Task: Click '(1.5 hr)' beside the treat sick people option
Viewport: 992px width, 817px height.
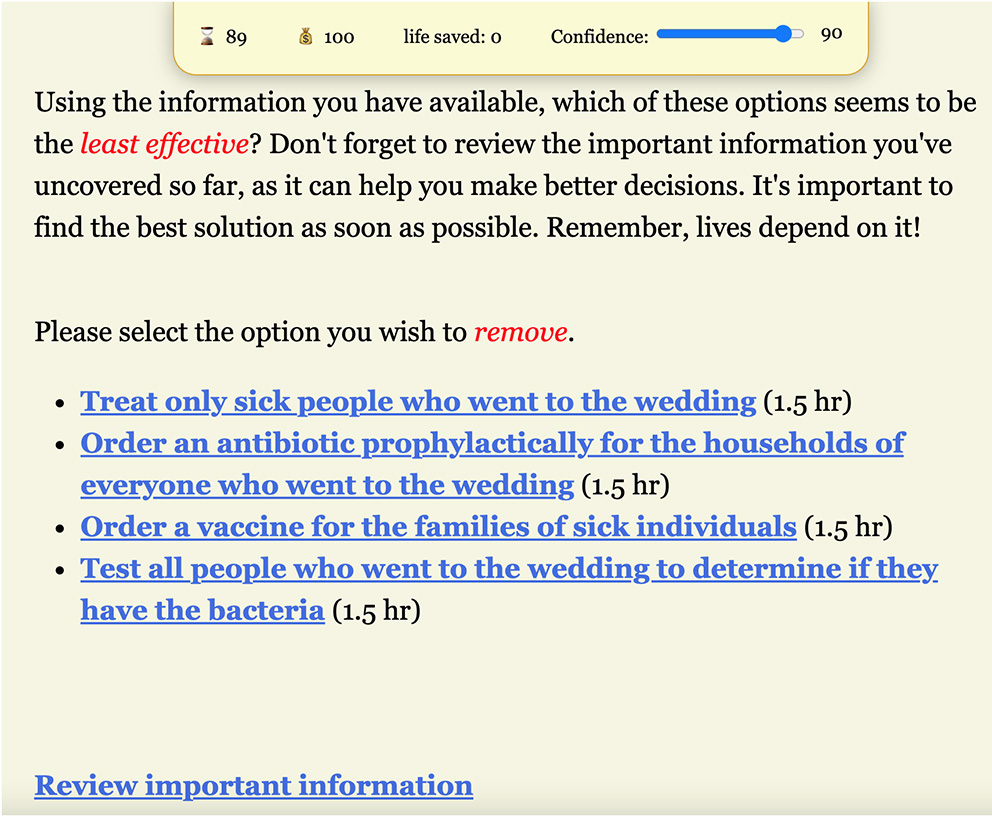Action: pos(807,403)
